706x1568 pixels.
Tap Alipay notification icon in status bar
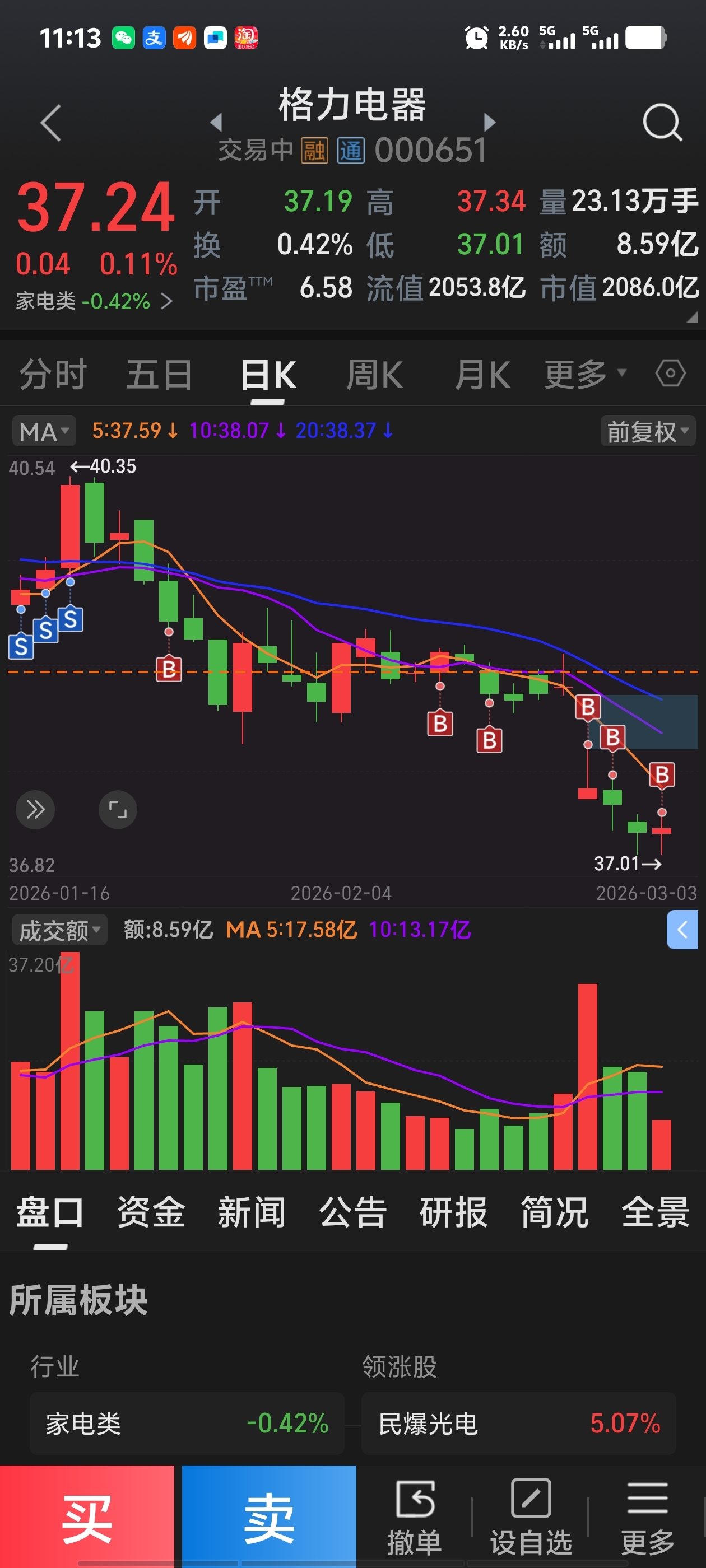tap(154, 38)
